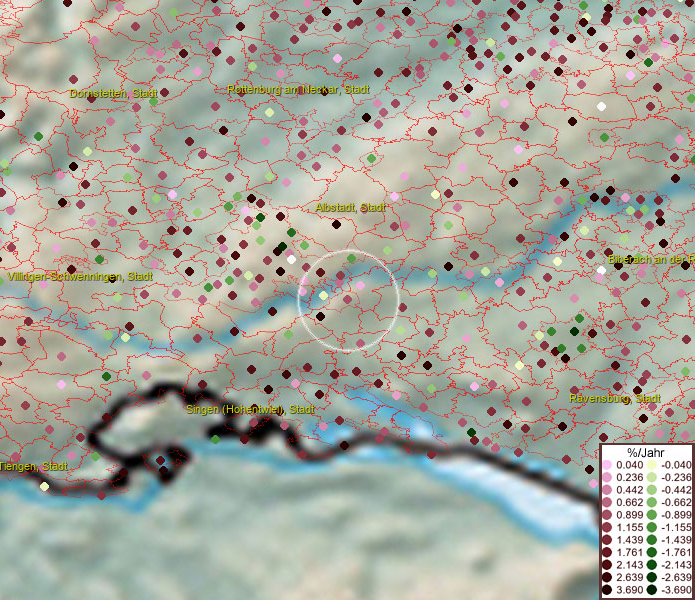This screenshot has width=695, height=600.
Task: Choose the legend swatch for 1.761
Action: [x=607, y=553]
